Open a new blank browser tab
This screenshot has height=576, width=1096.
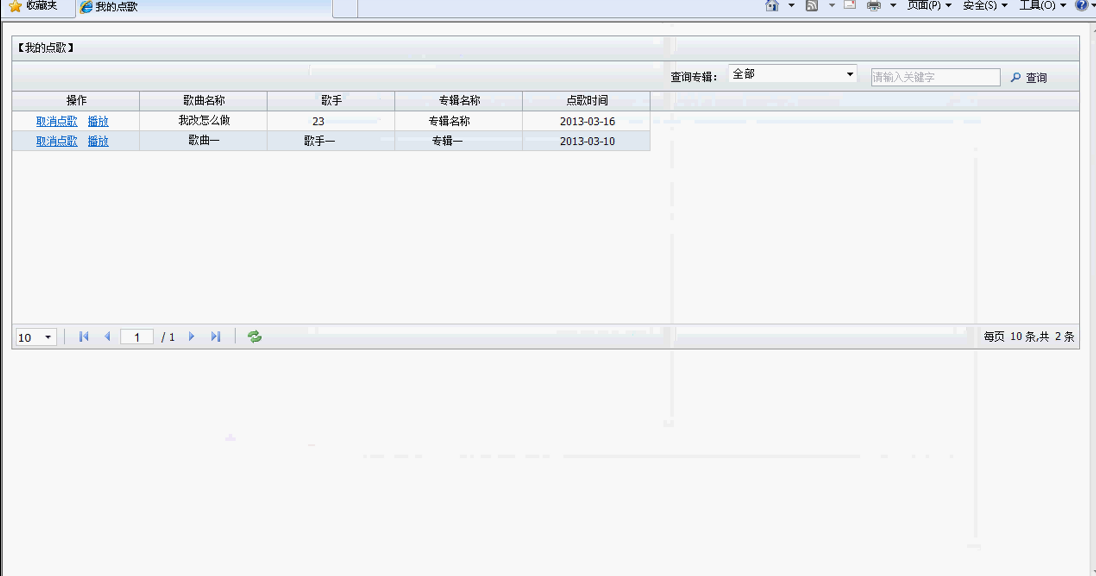(345, 8)
